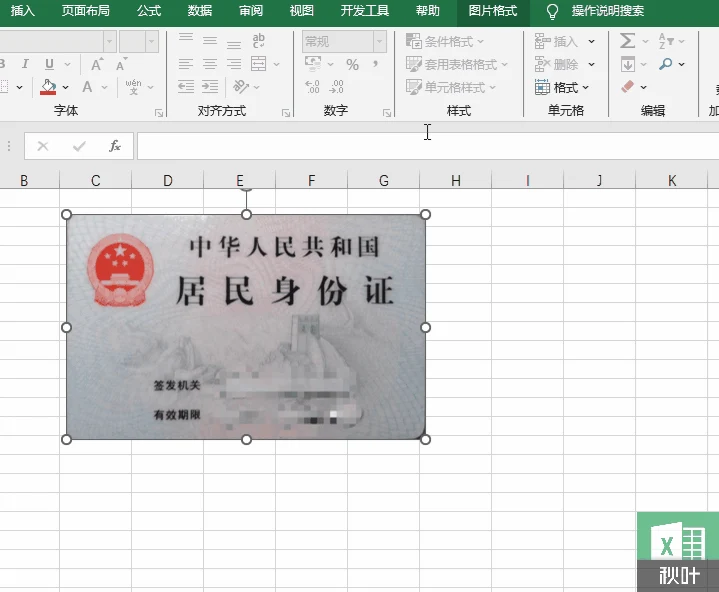The image size is (719, 592).
Task: Click formula bar input field
Action: point(428,146)
